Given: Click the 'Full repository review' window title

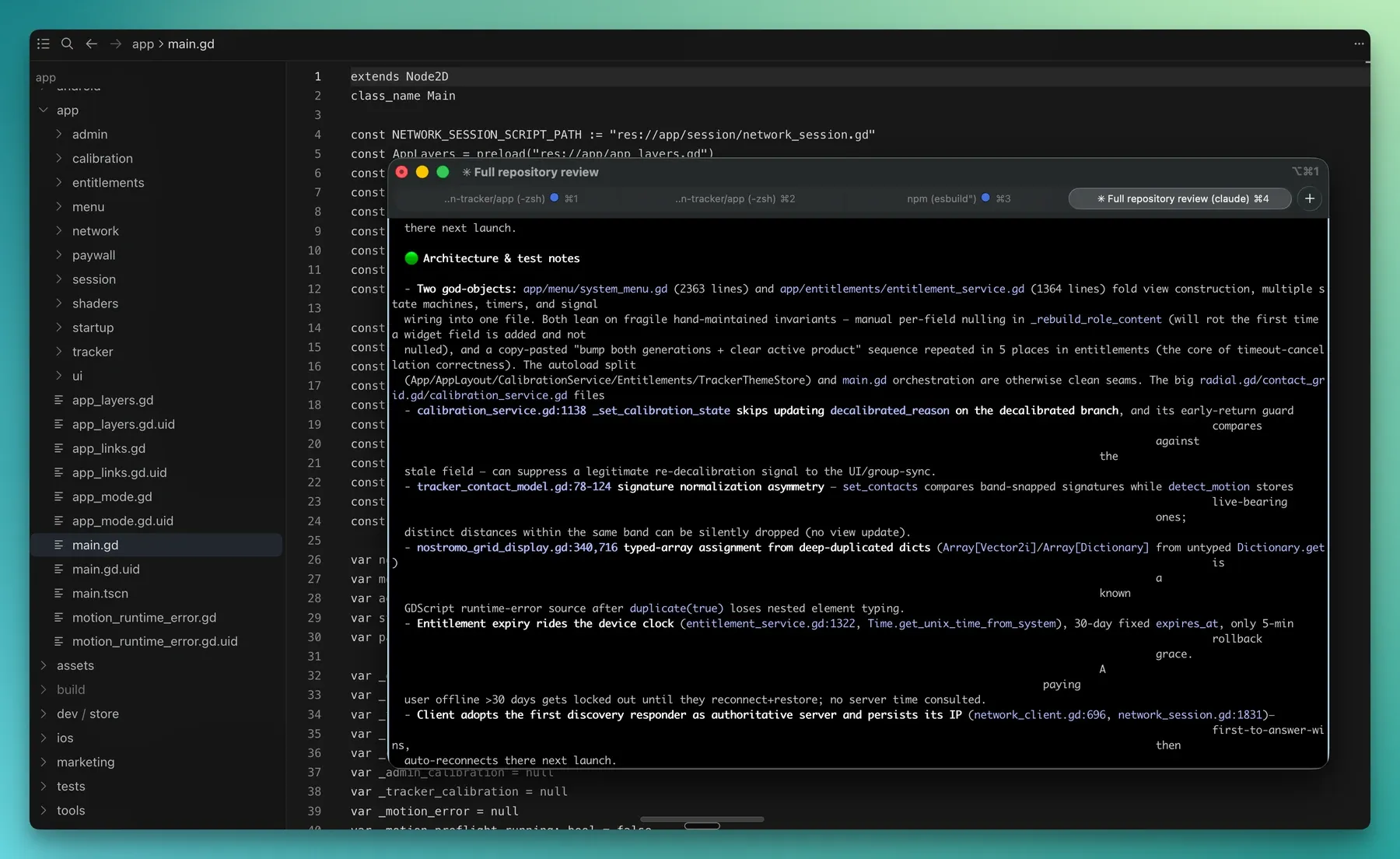Looking at the screenshot, I should pyautogui.click(x=536, y=172).
